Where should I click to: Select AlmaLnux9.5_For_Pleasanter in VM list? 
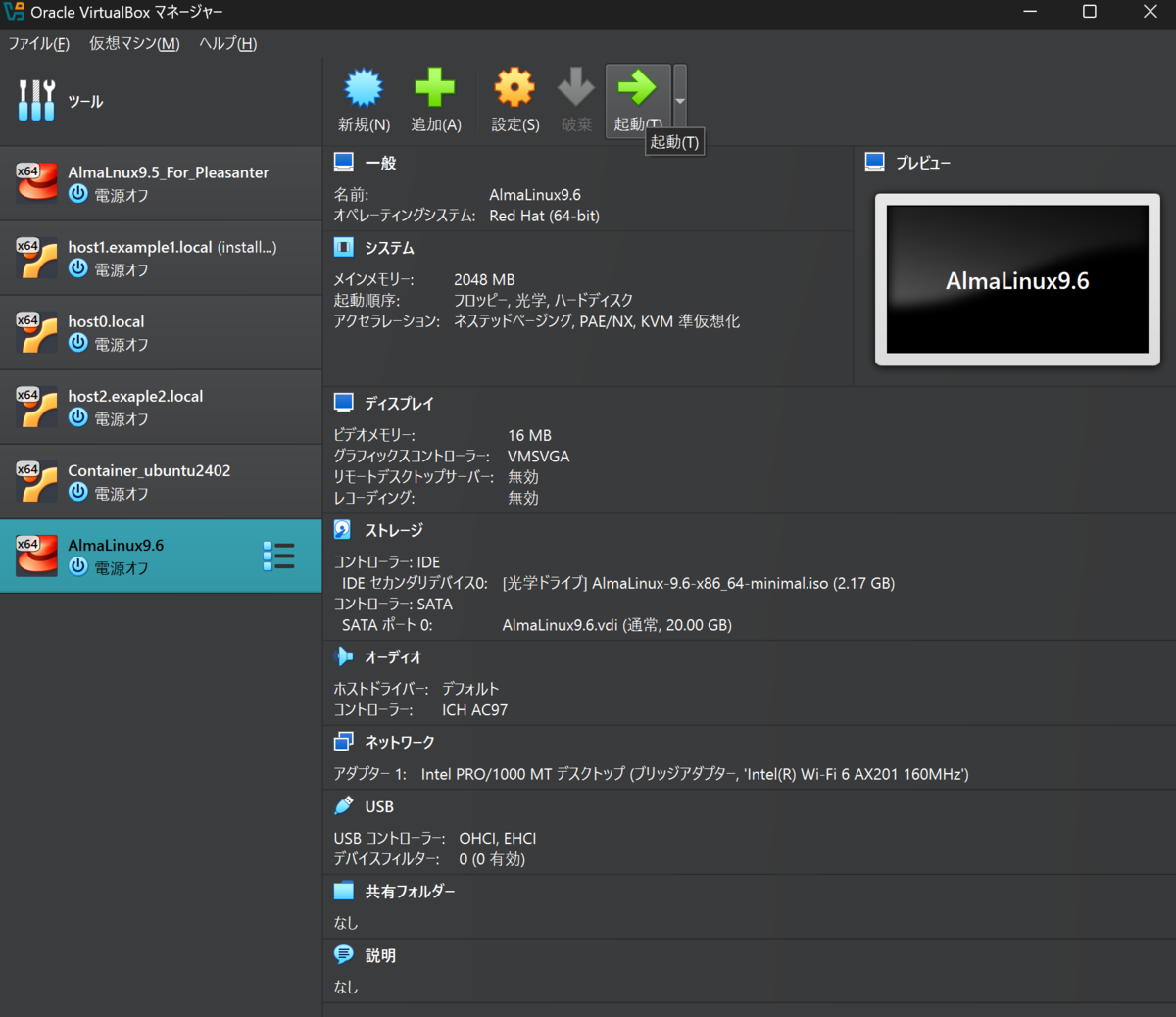point(161,183)
